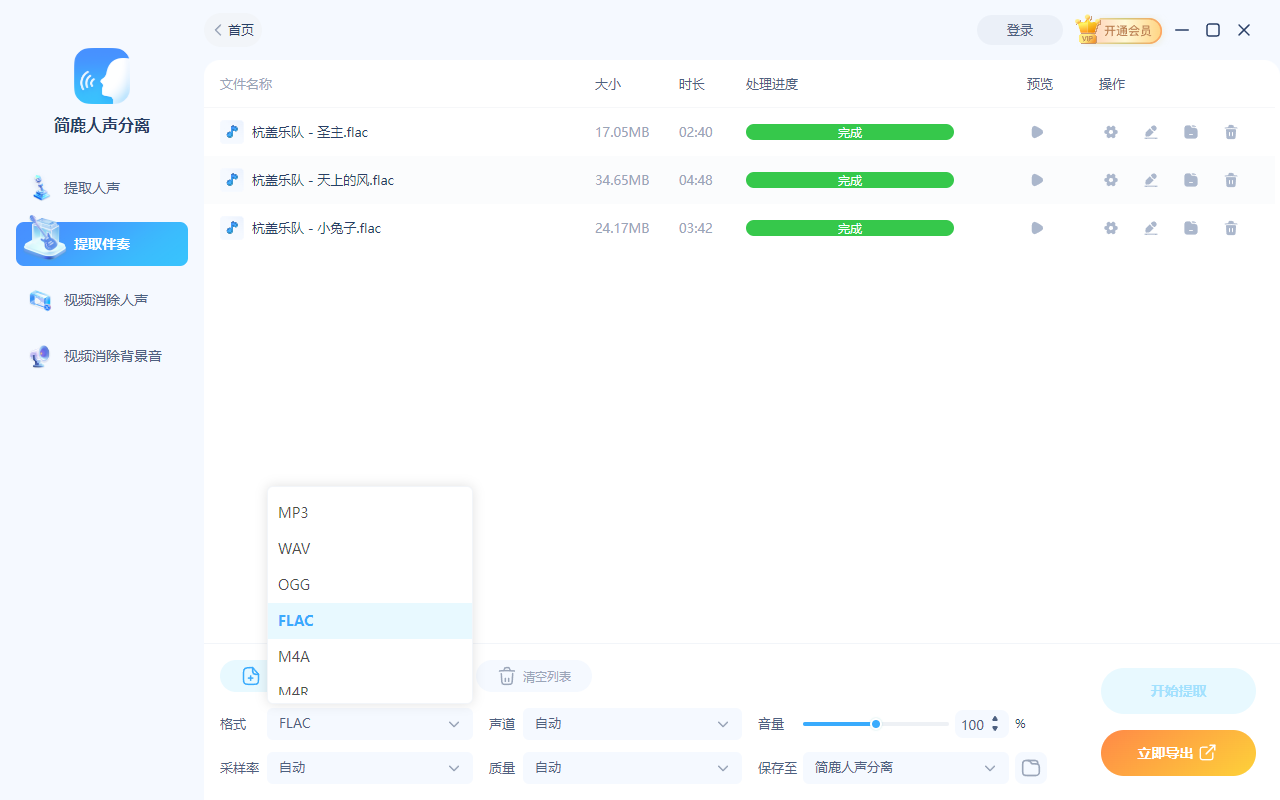
Task: Click music note icon of 天上的风.flac
Action: click(232, 180)
